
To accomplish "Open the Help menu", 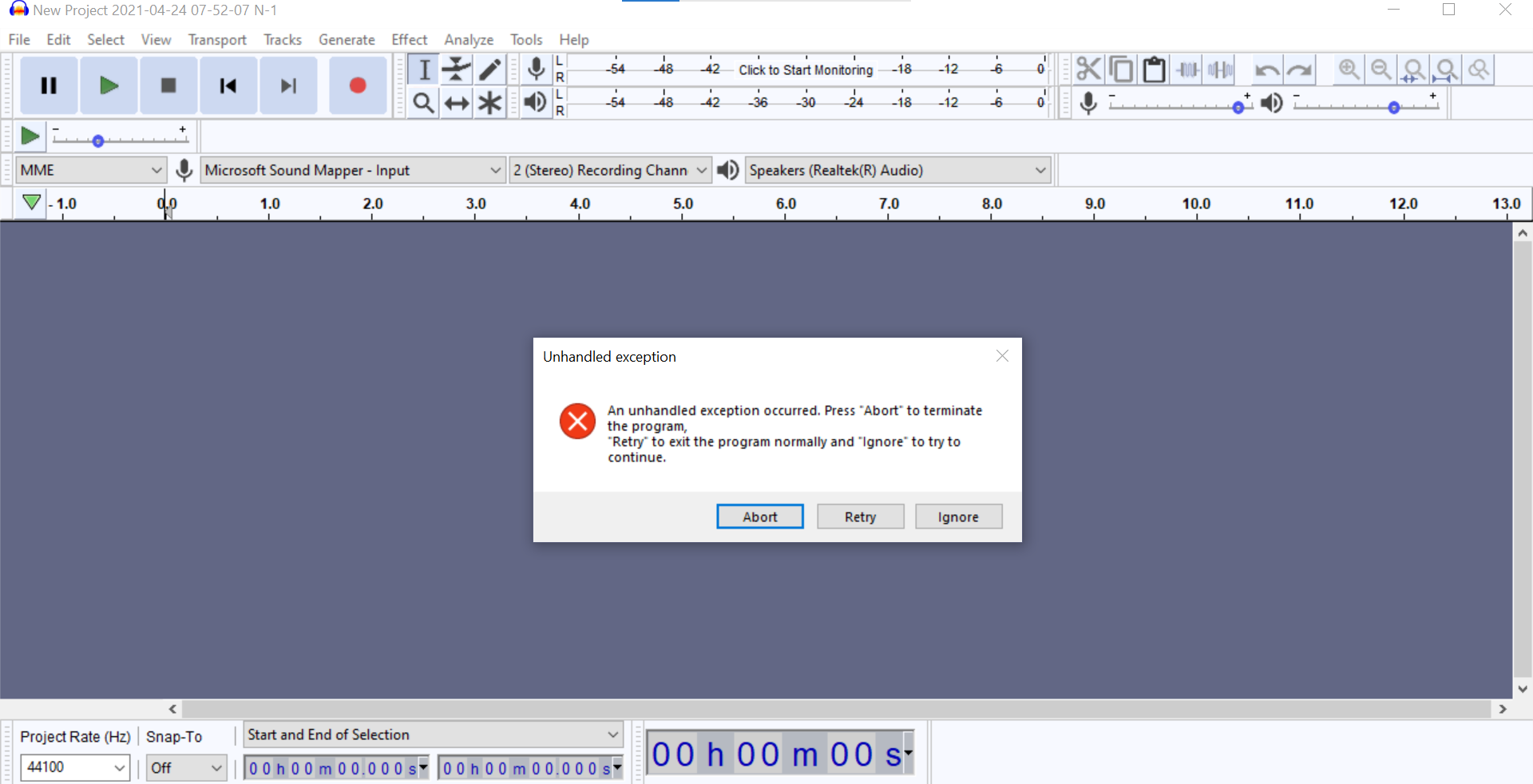I will tap(573, 39).
